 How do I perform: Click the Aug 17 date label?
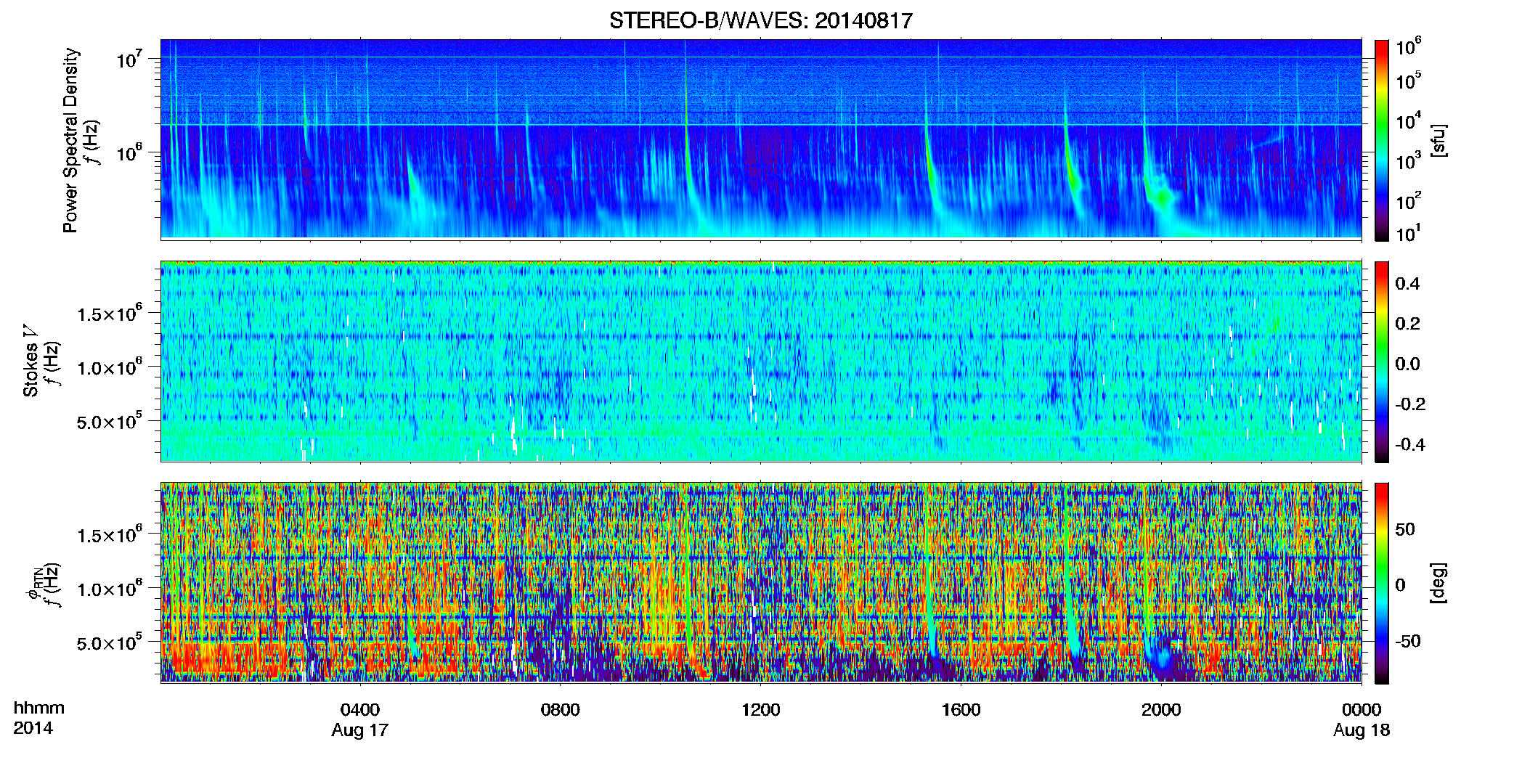360,730
